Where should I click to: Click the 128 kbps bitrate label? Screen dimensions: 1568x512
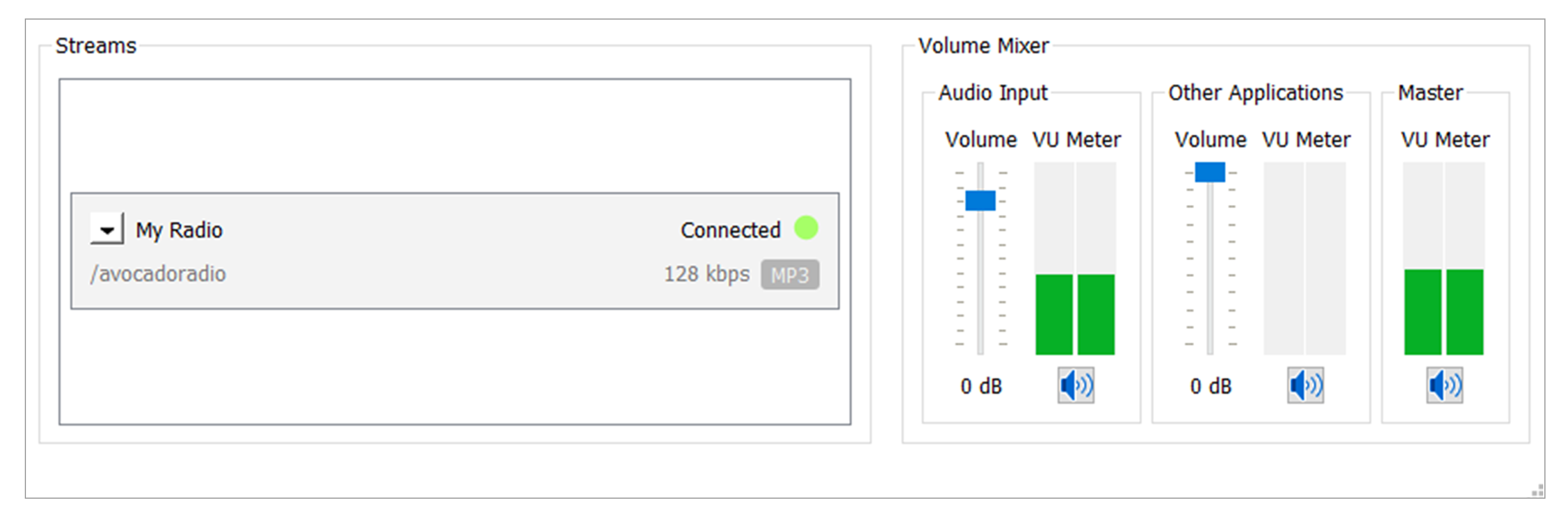(706, 274)
